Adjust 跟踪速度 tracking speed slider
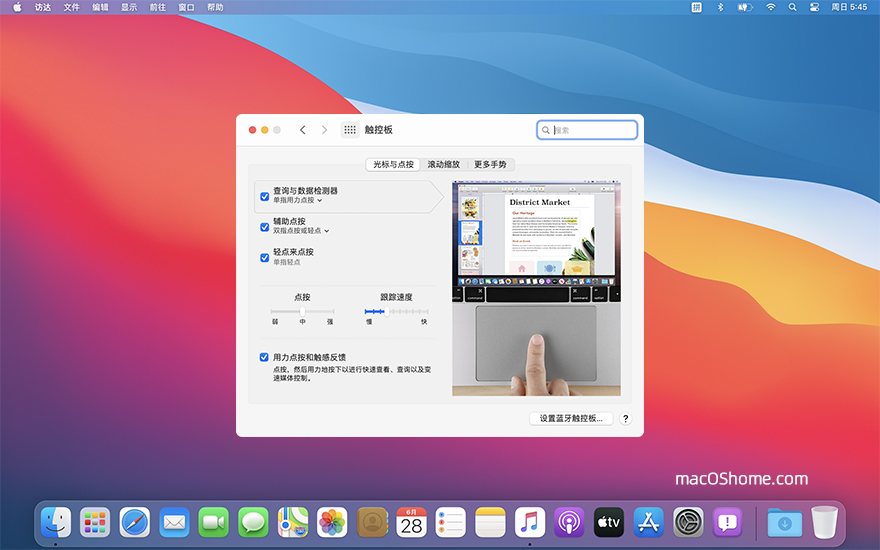Image resolution: width=880 pixels, height=550 pixels. point(396,311)
